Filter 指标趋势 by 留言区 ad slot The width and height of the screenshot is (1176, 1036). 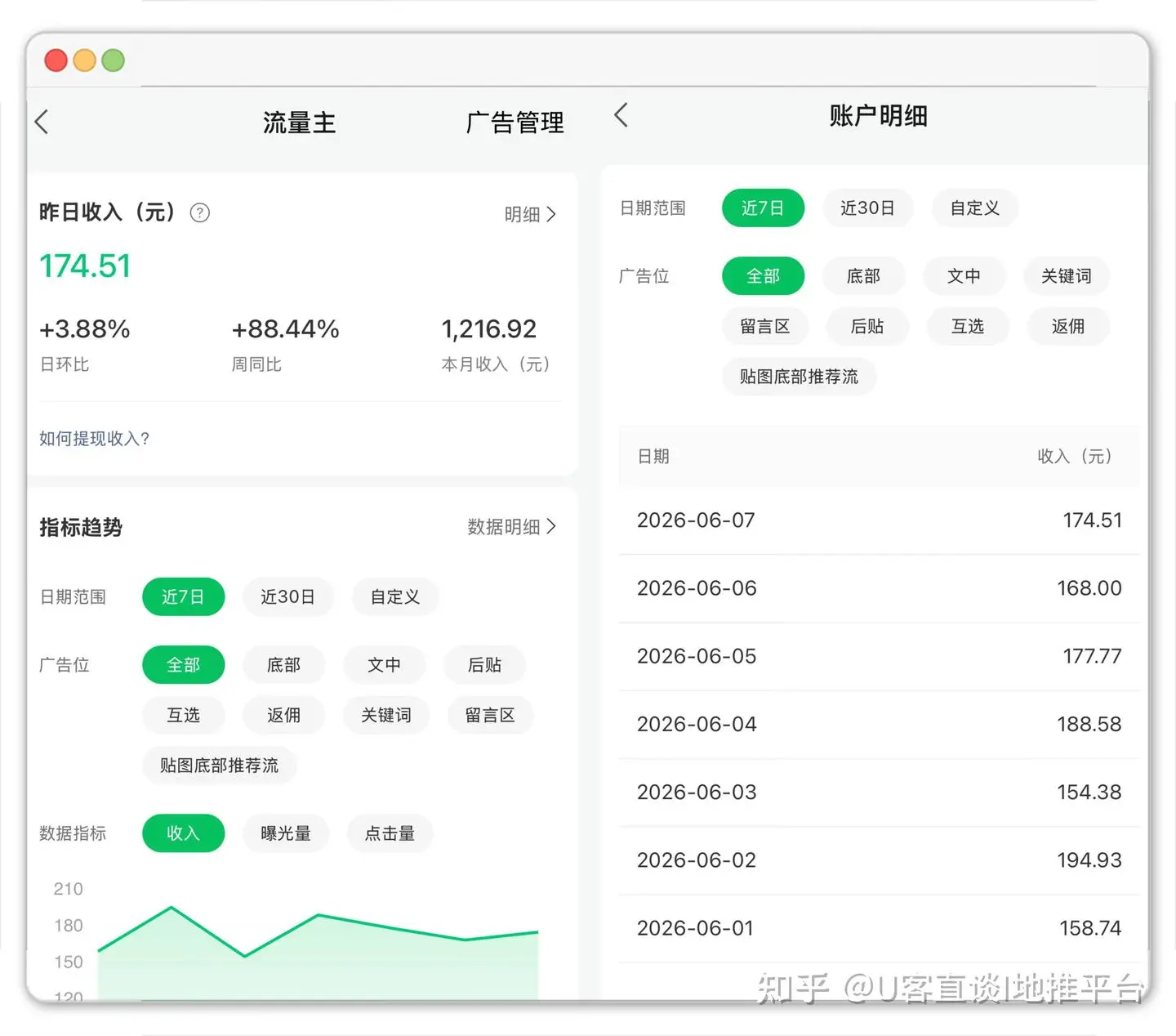(x=490, y=716)
